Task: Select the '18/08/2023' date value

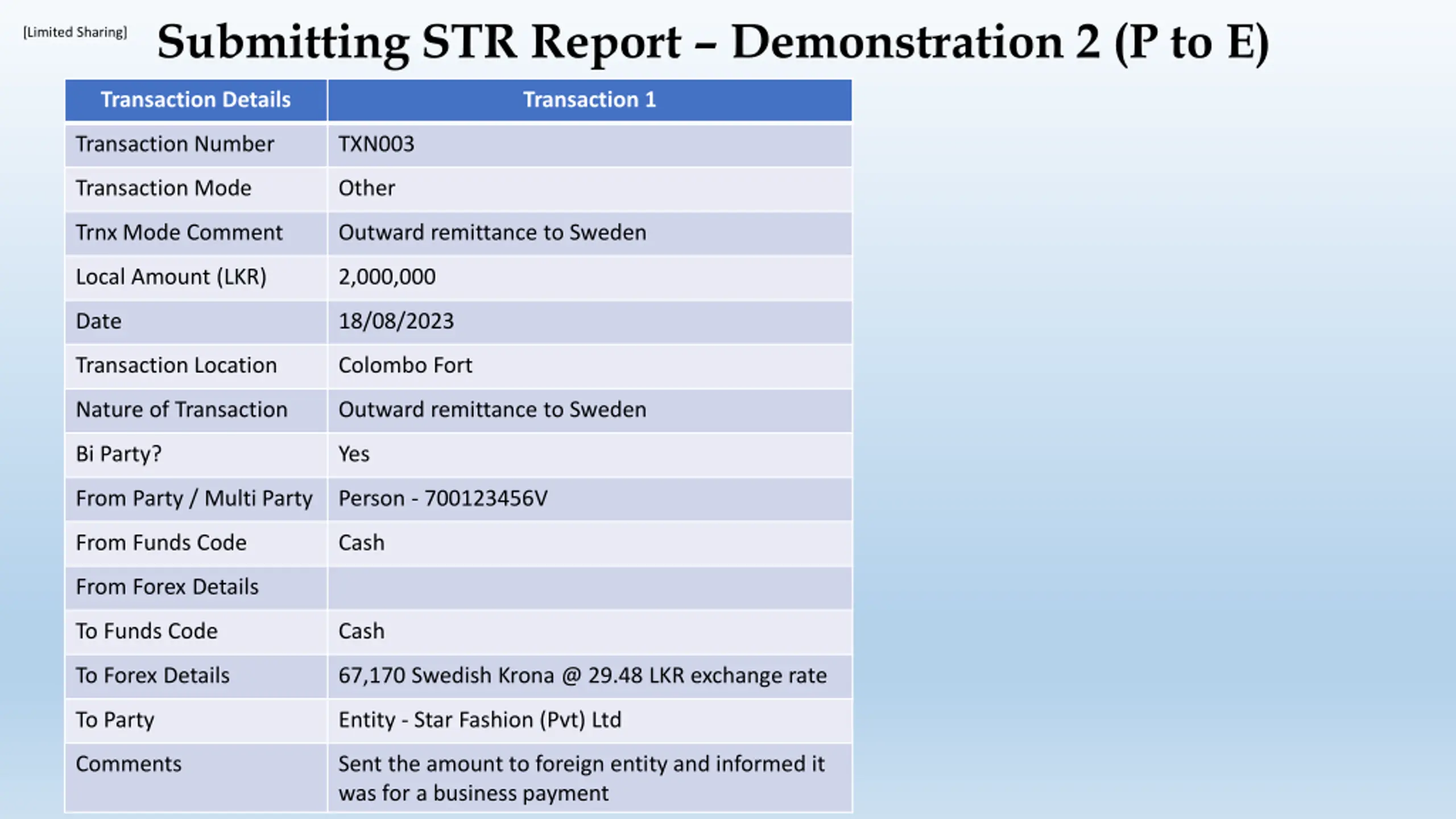Action: 396,321
